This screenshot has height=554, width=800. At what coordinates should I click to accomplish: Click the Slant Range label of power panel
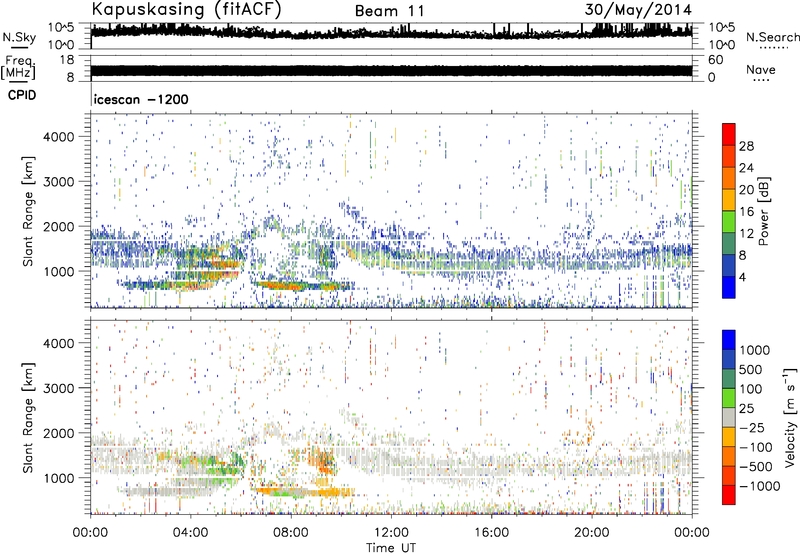[28, 210]
